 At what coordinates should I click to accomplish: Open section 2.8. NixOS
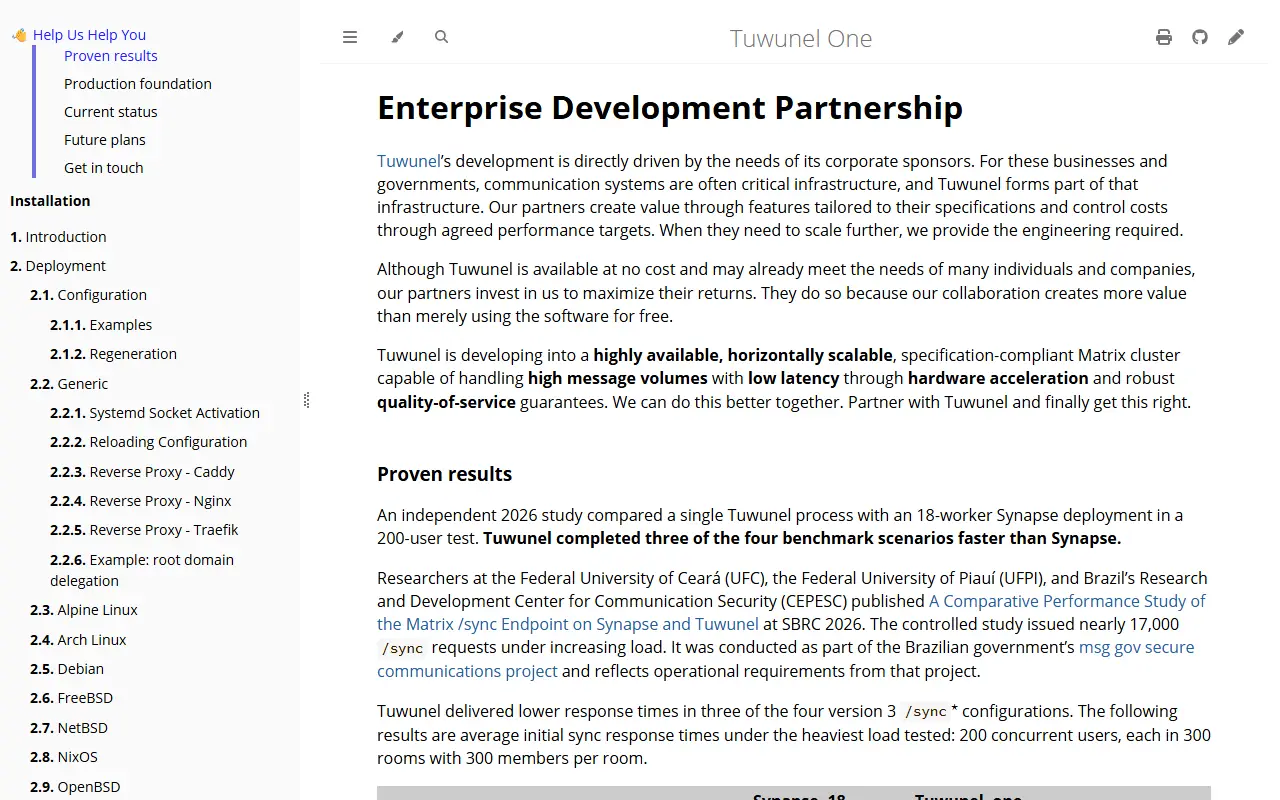[64, 757]
